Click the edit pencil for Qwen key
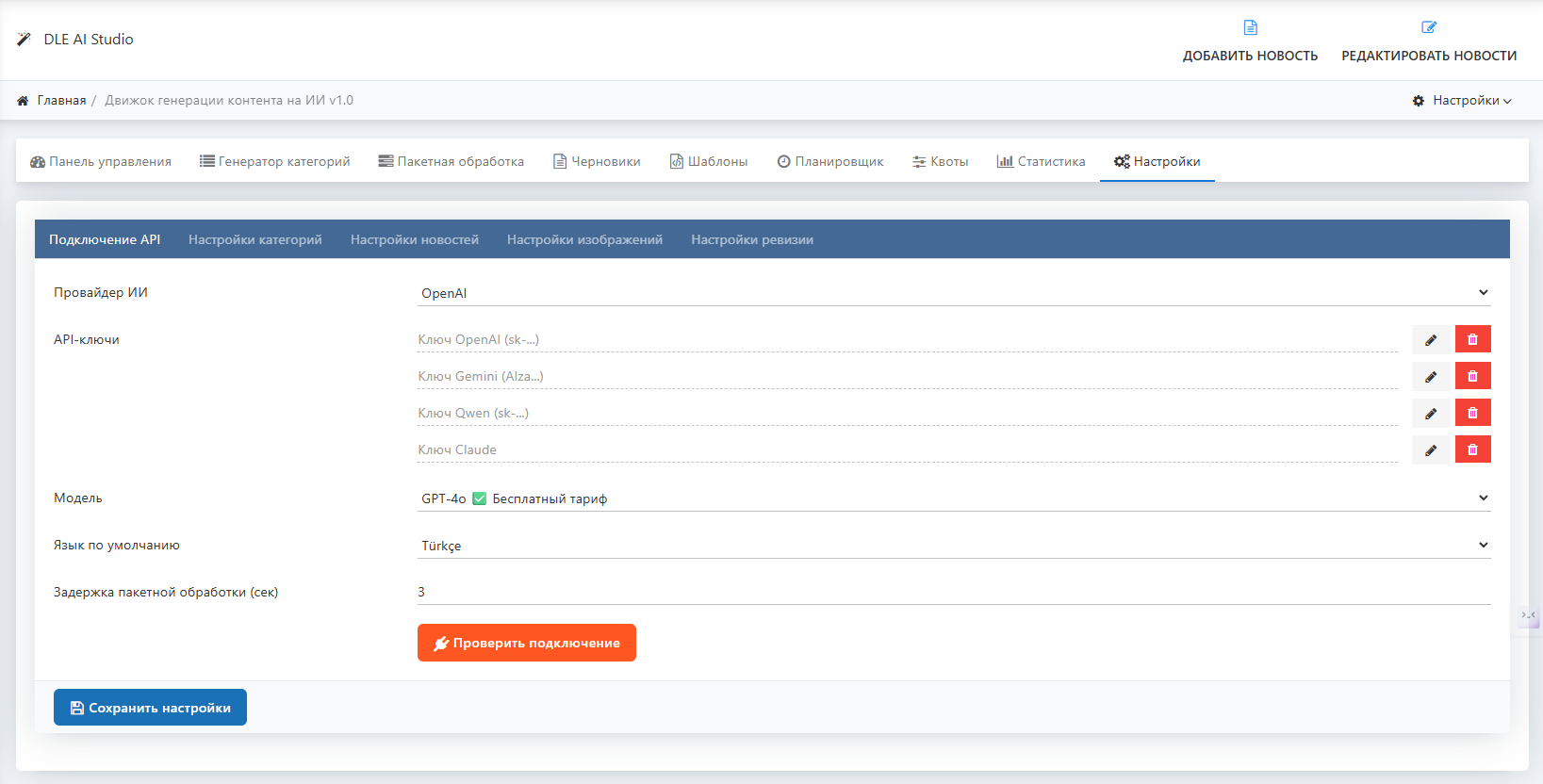The image size is (1543, 784). pyautogui.click(x=1430, y=414)
